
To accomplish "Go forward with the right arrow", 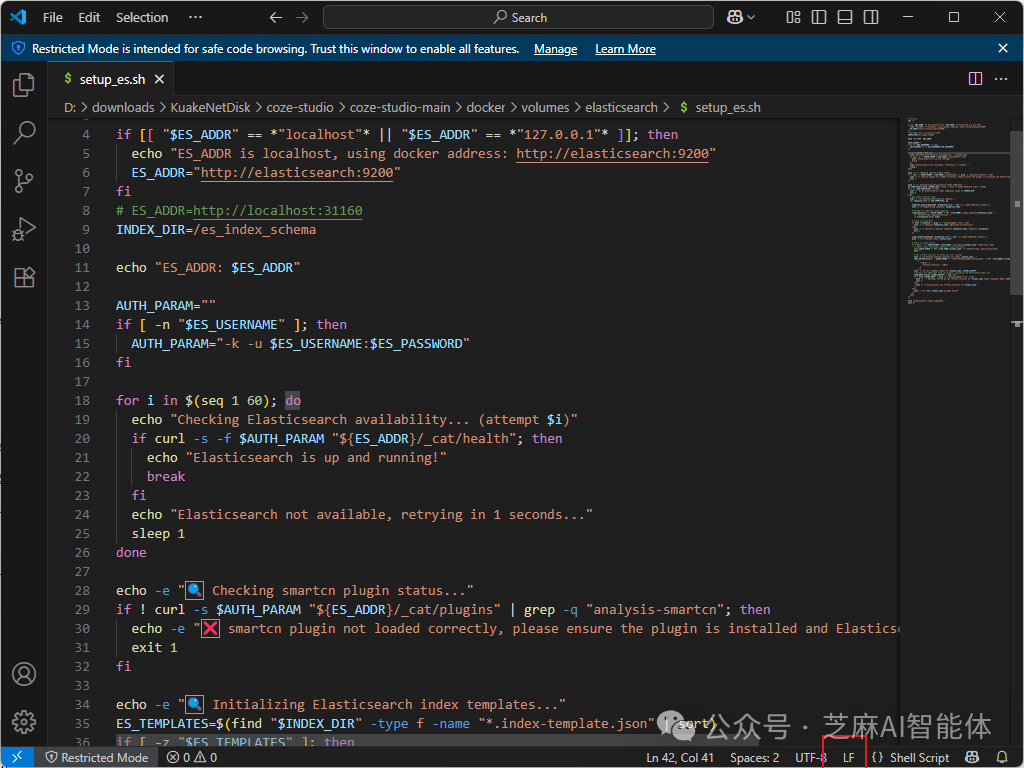I will (x=302, y=18).
